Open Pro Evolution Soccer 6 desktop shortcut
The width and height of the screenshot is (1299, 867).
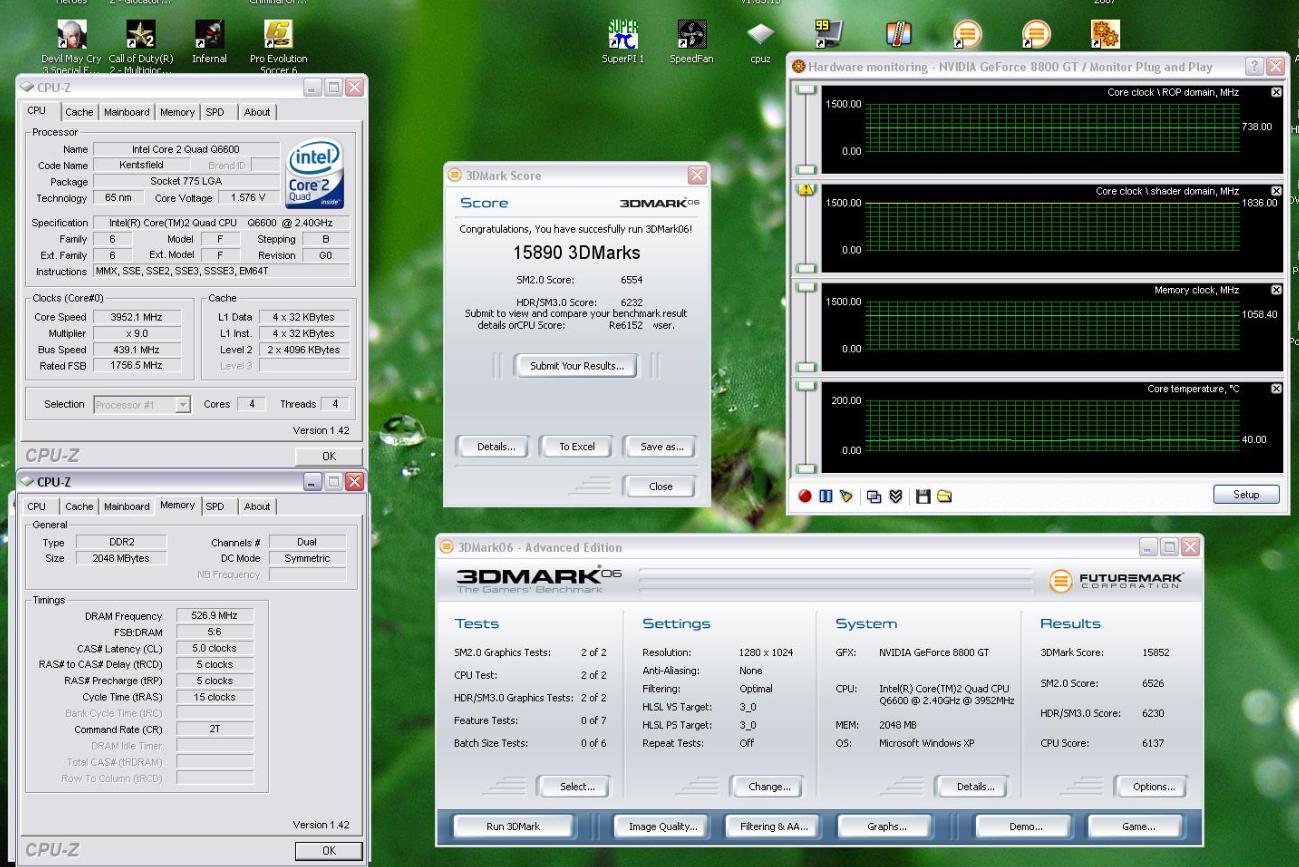click(x=278, y=42)
